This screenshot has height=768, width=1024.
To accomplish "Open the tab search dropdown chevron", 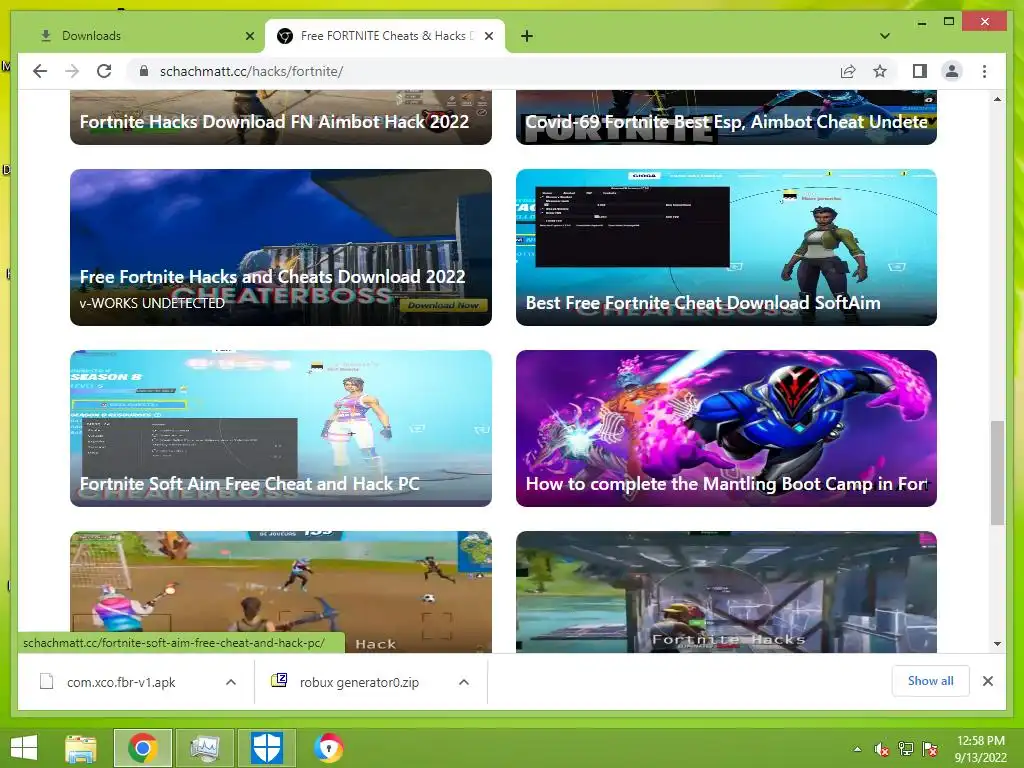I will click(x=884, y=36).
